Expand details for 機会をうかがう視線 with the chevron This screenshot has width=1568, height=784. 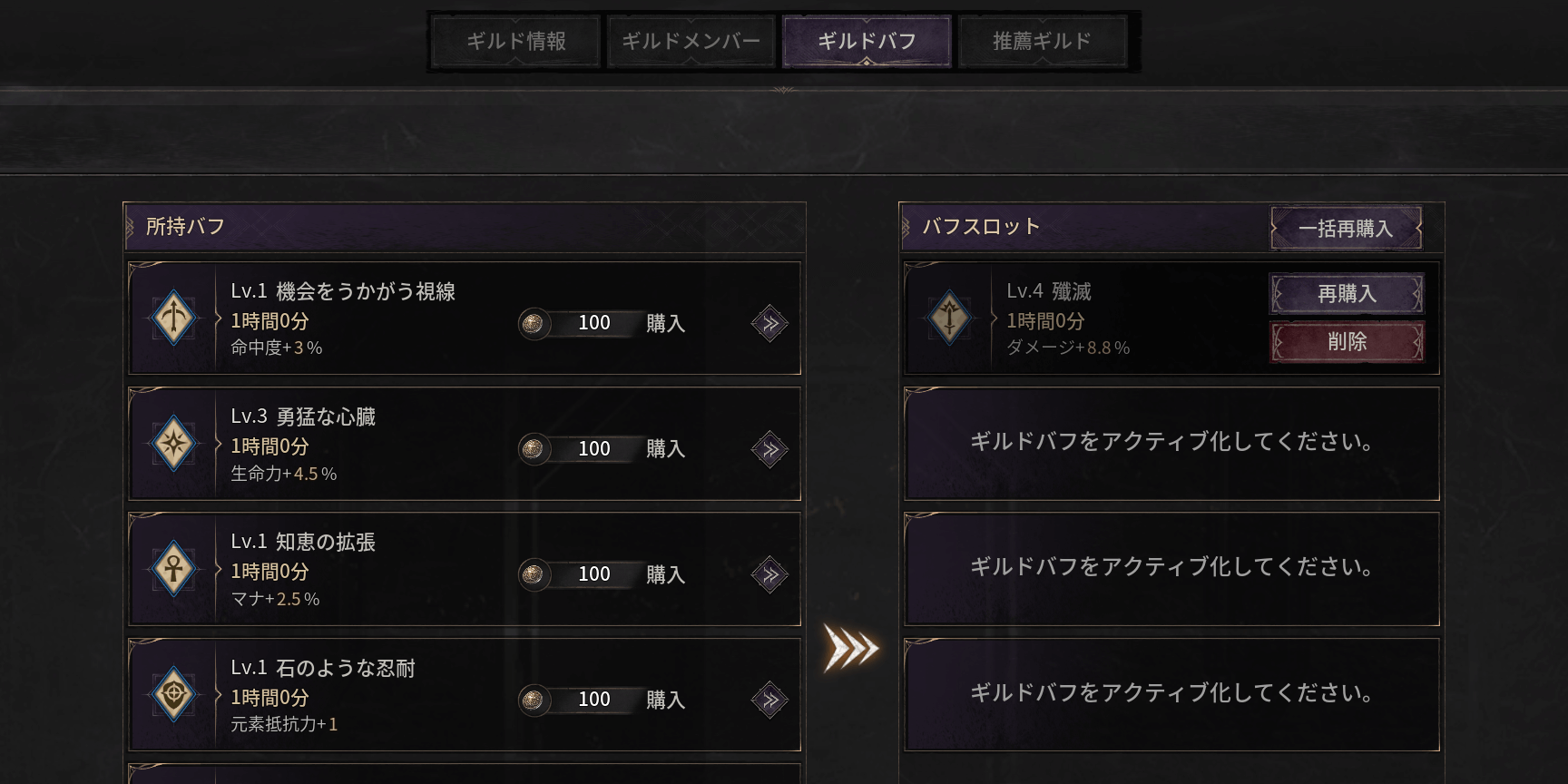769,322
